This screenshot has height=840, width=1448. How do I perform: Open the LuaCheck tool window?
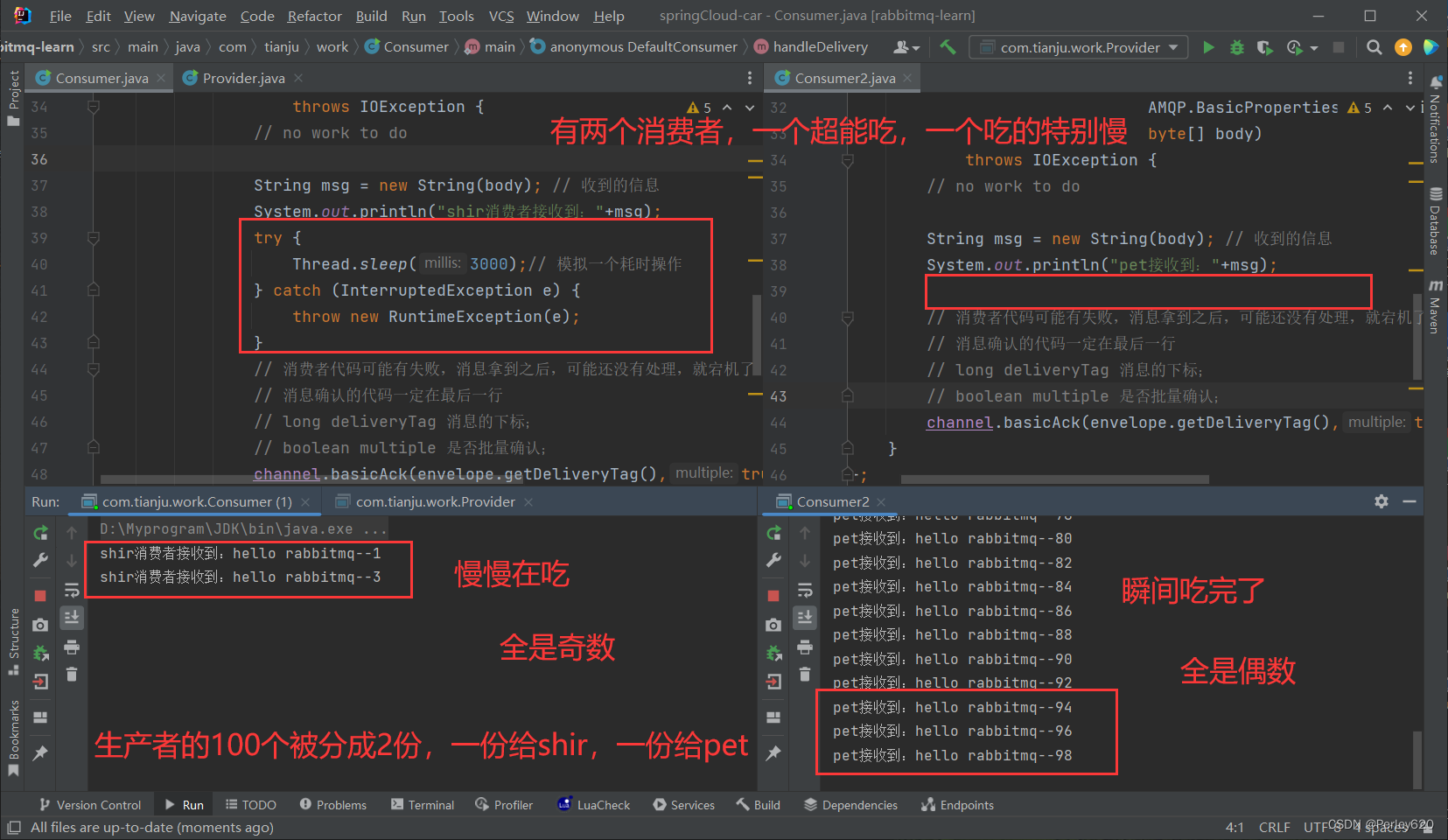594,805
